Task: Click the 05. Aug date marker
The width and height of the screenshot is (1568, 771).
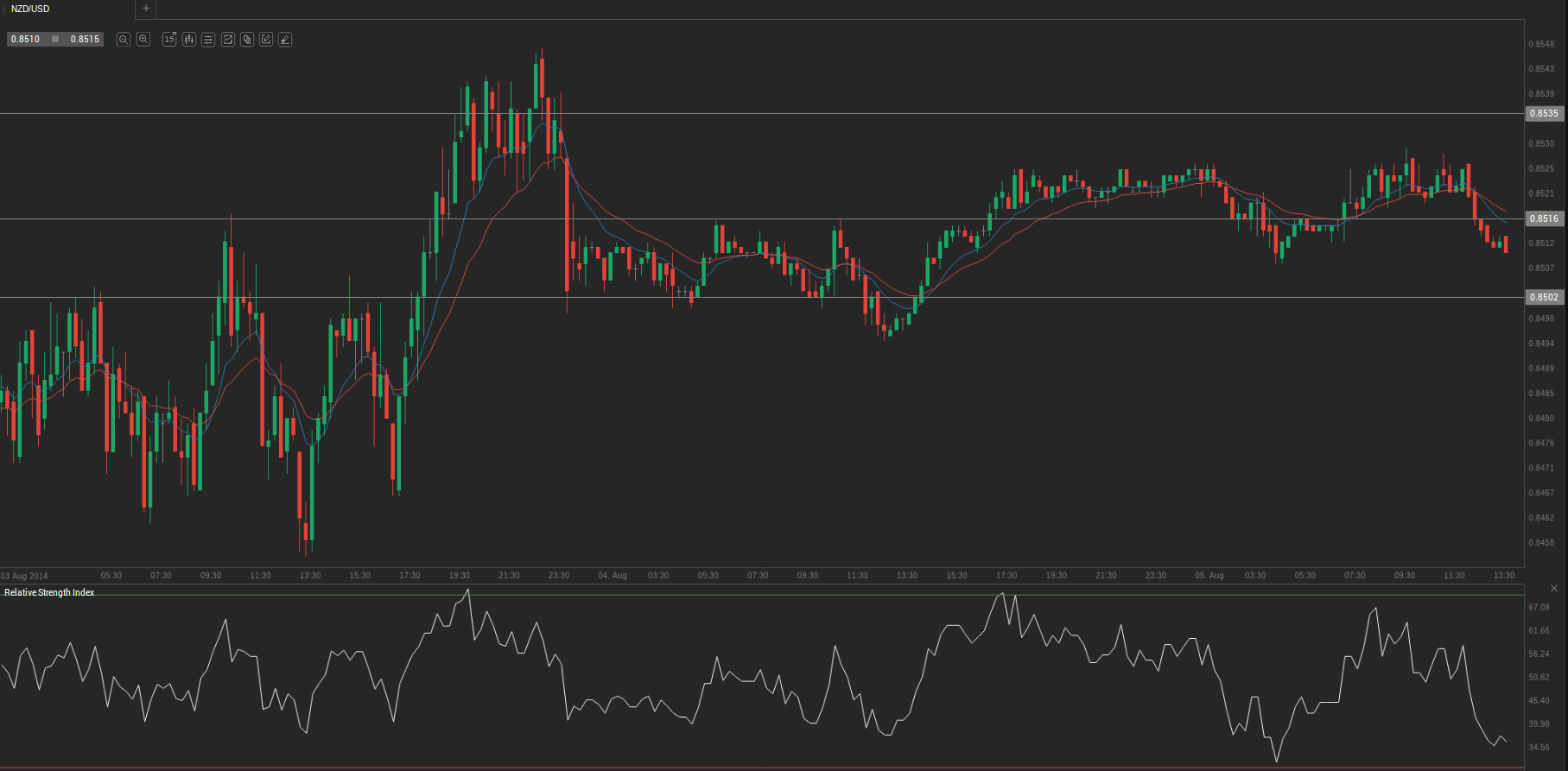Action: 1209,576
